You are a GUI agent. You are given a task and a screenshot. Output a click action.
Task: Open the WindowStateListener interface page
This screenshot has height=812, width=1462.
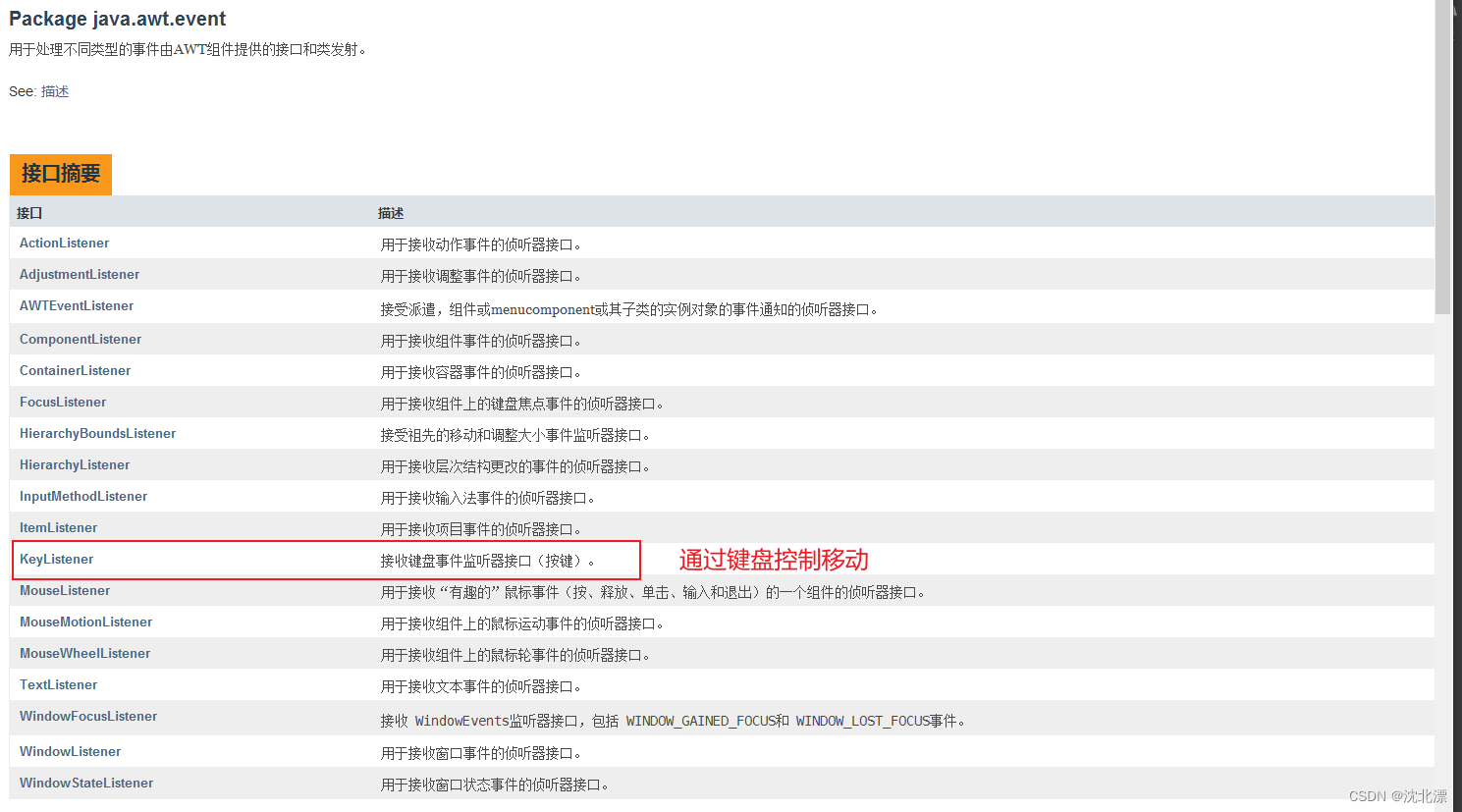(85, 783)
